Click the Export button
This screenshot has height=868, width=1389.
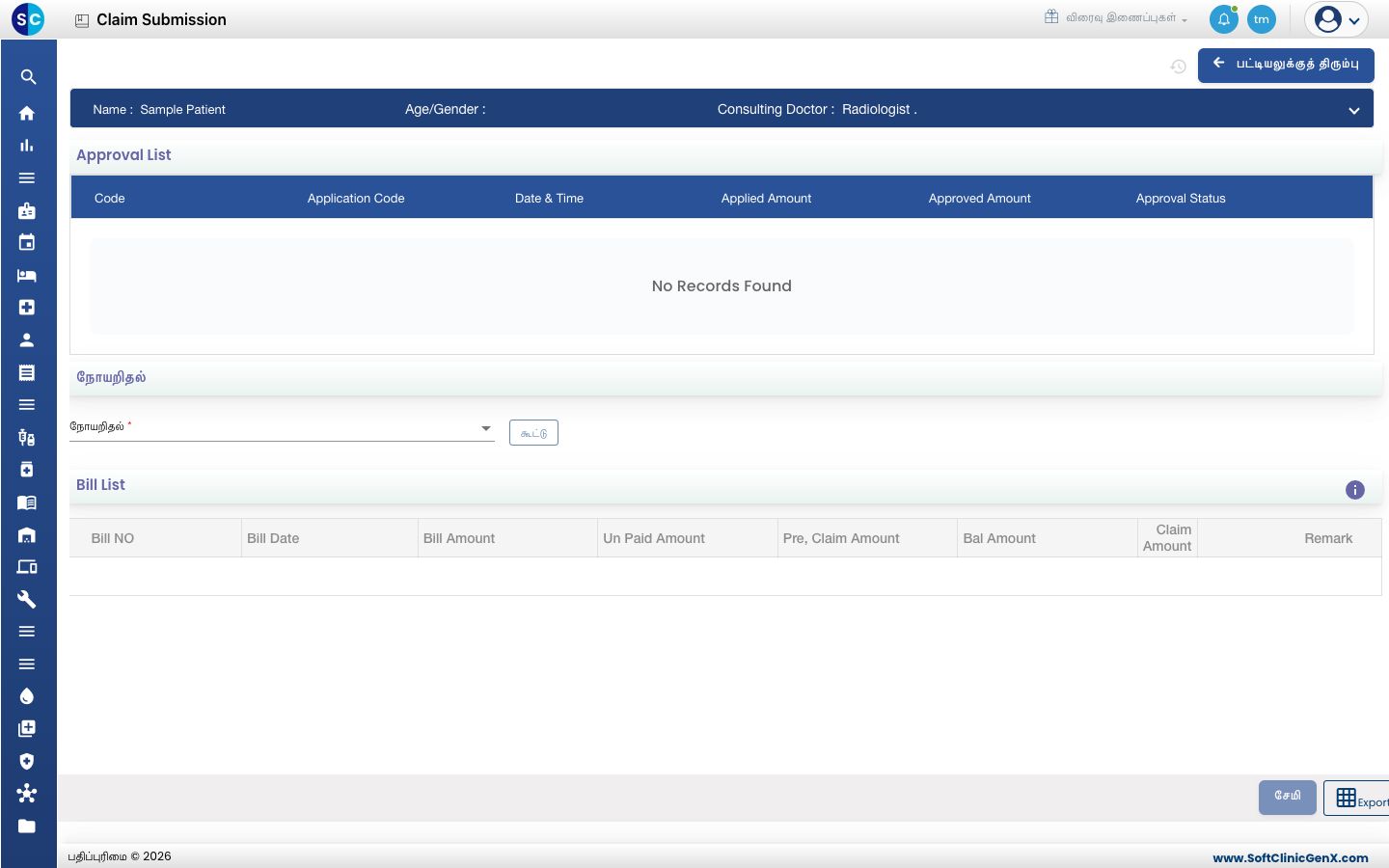coord(1357,798)
